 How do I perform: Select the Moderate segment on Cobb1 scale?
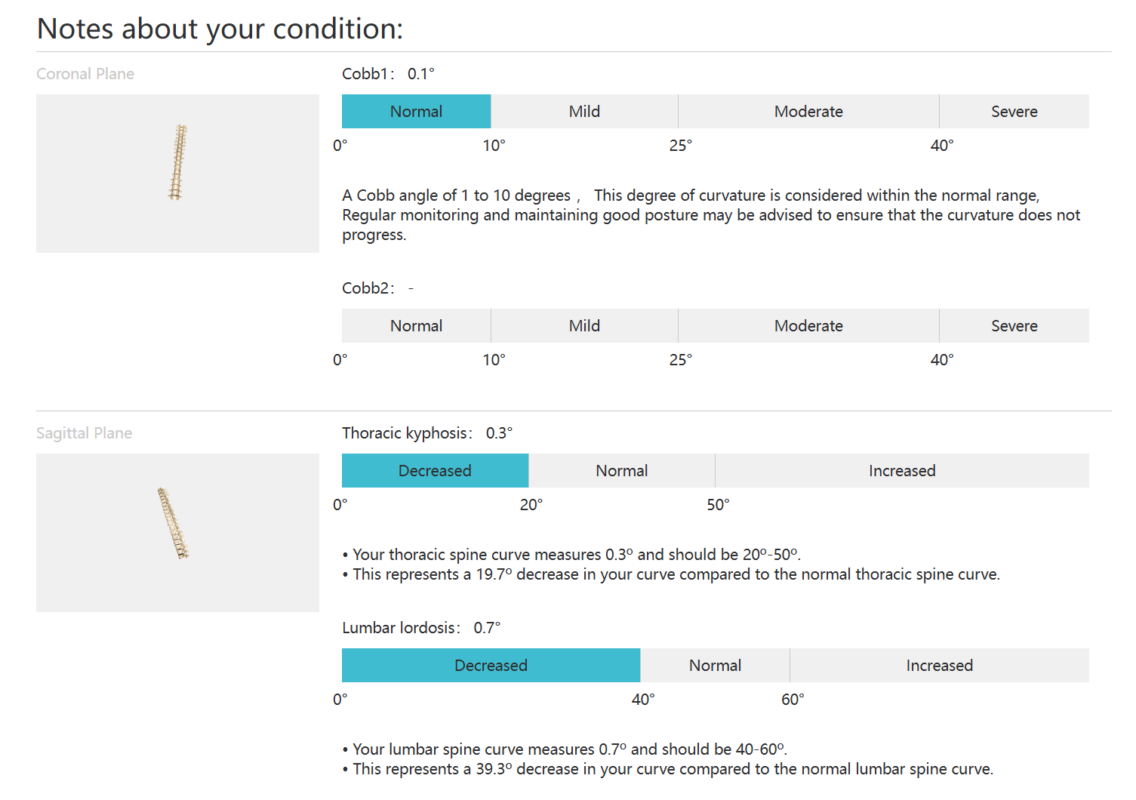[x=809, y=112]
